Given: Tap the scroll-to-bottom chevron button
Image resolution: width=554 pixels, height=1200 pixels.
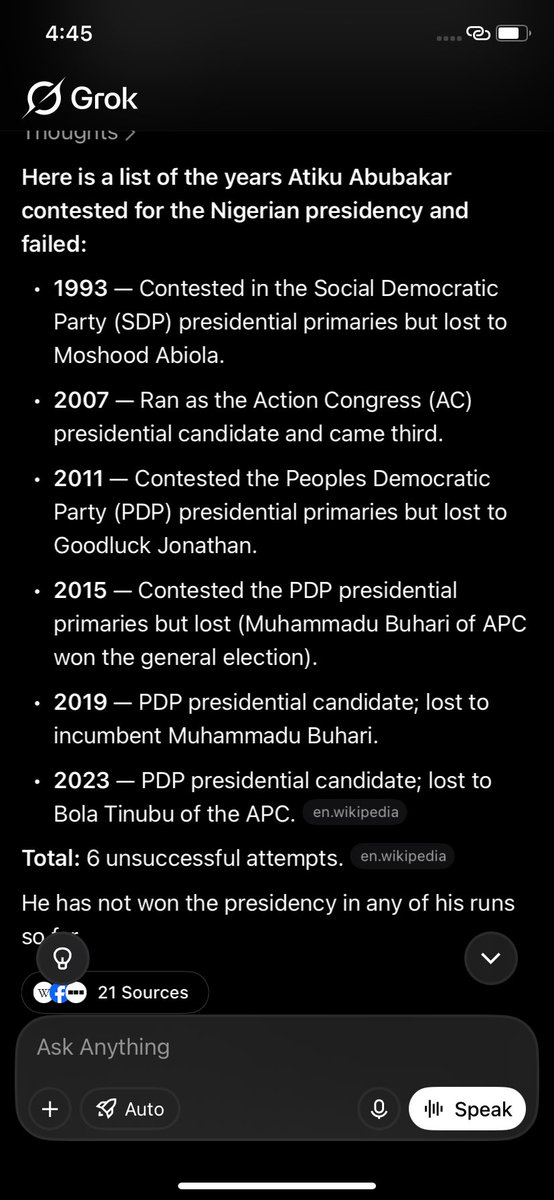Looking at the screenshot, I should point(491,958).
